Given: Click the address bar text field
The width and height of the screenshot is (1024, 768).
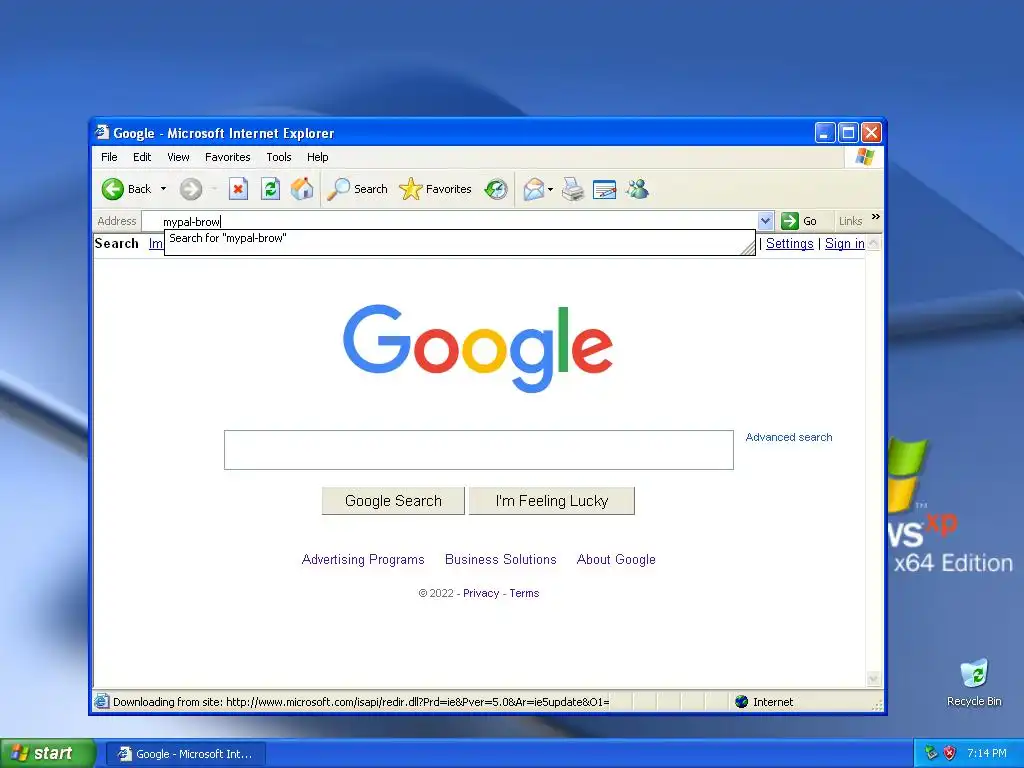Looking at the screenshot, I should pos(451,221).
